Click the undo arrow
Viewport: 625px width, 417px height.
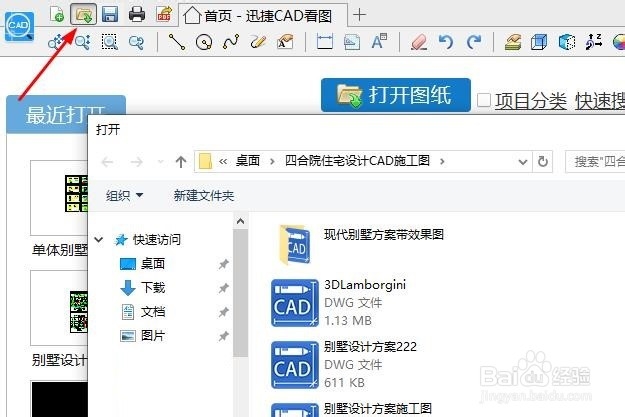(446, 42)
